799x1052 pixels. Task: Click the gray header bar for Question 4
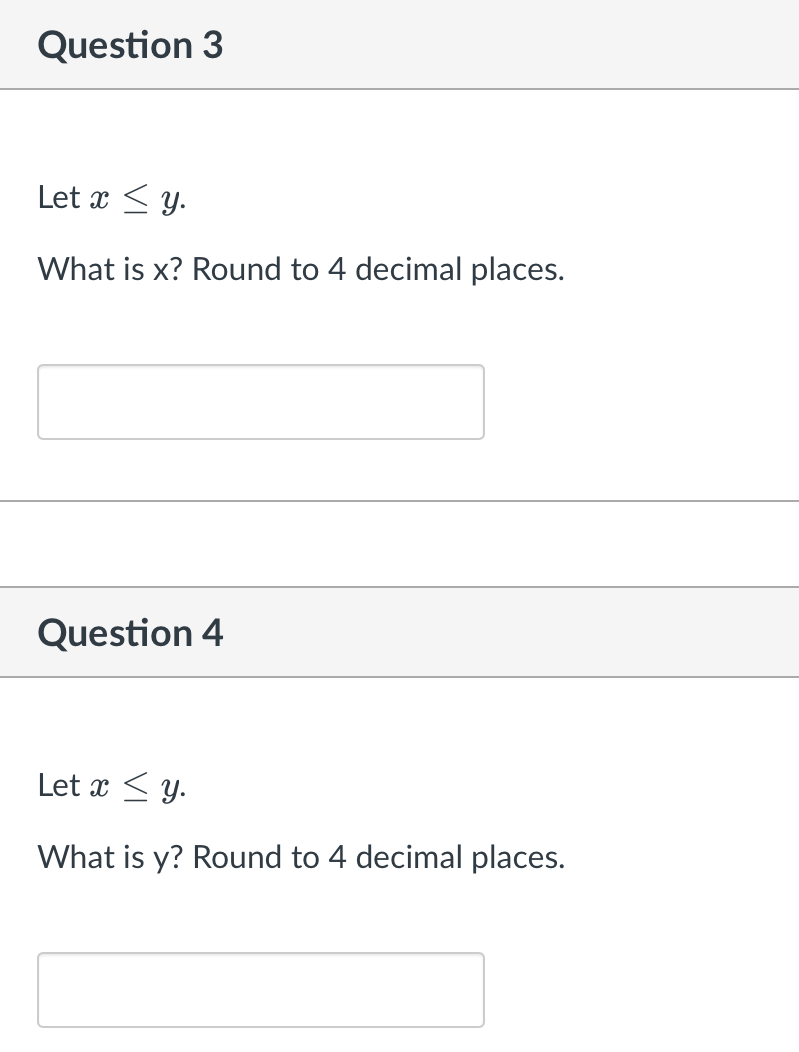pyautogui.click(x=400, y=632)
